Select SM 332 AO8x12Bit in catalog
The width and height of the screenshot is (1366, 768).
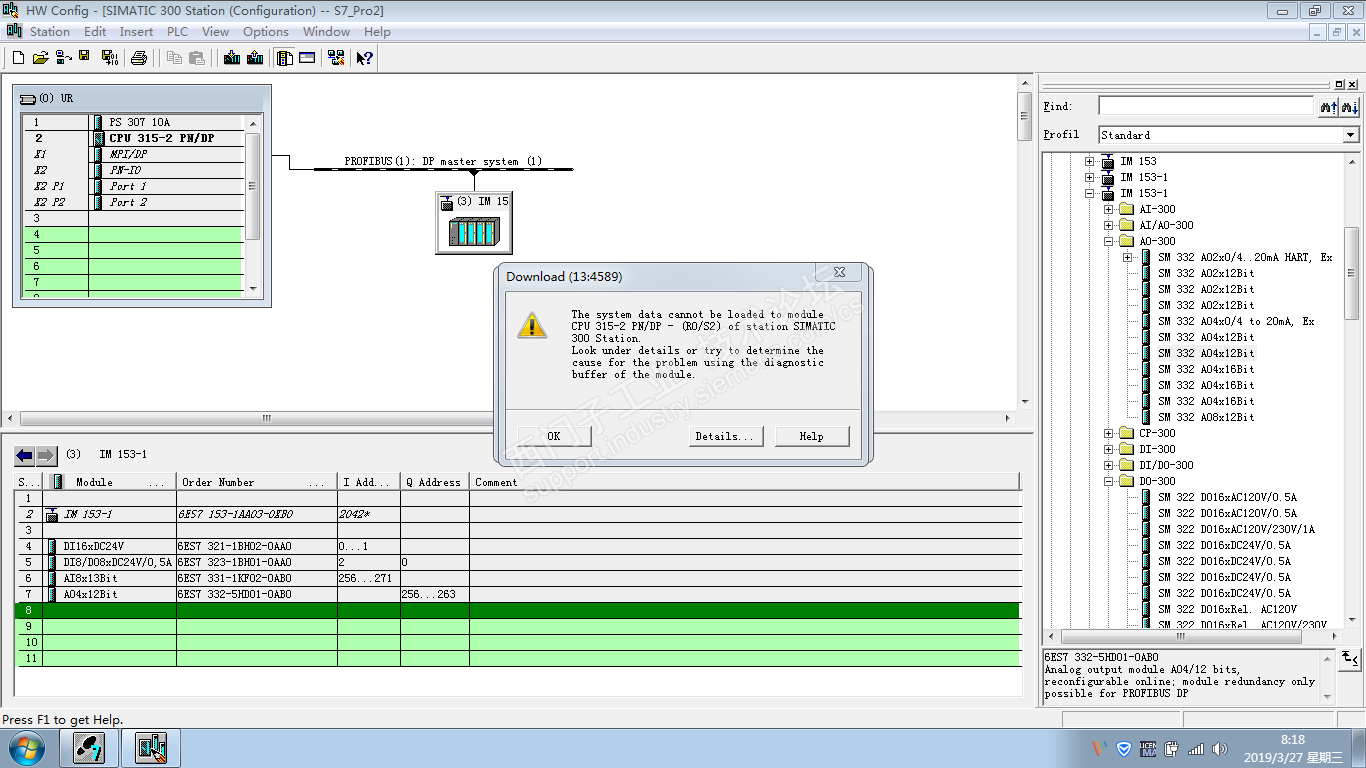[x=1206, y=417]
